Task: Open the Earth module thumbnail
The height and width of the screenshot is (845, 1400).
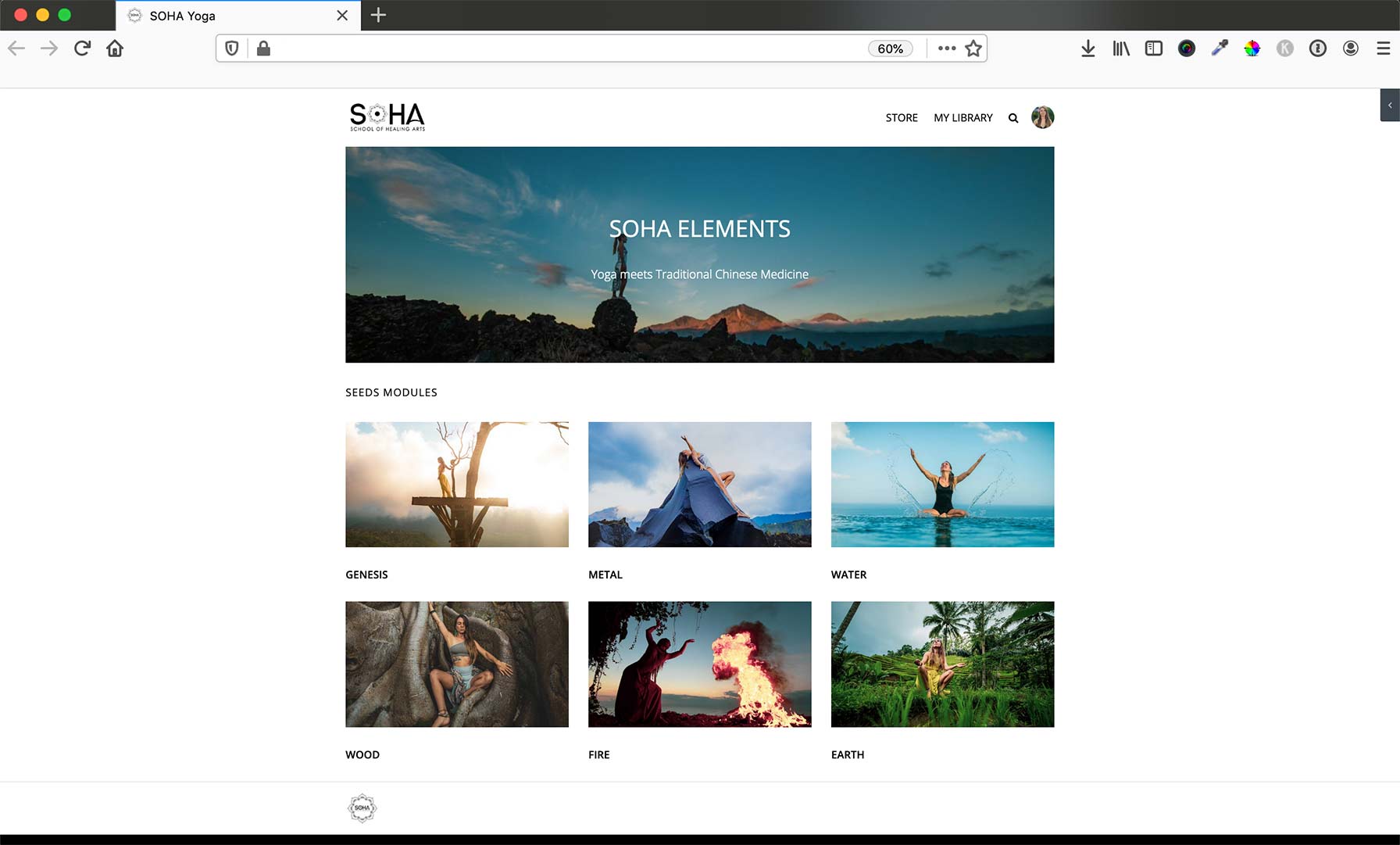Action: click(x=943, y=664)
